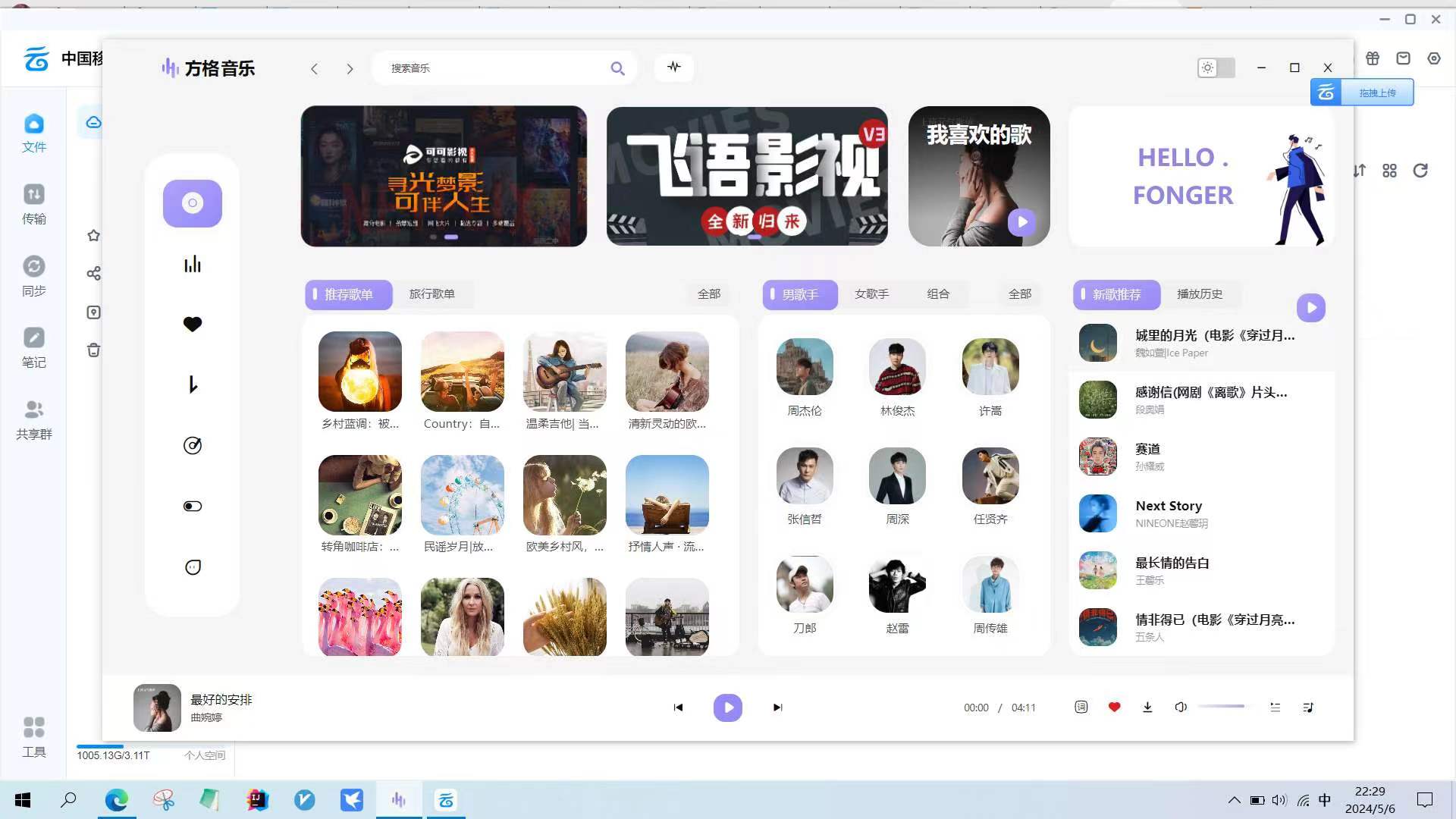Open the Windows Start menu
Image resolution: width=1456 pixels, height=819 pixels.
point(23,800)
